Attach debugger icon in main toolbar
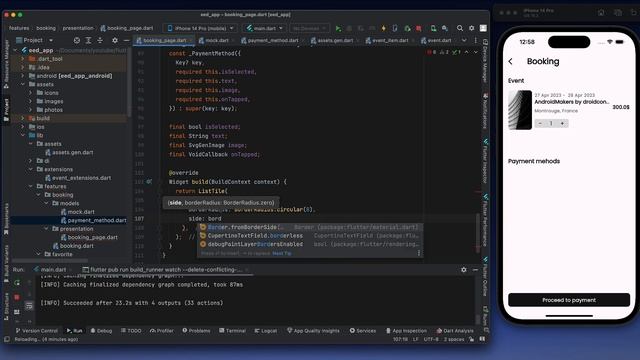 coord(407,28)
